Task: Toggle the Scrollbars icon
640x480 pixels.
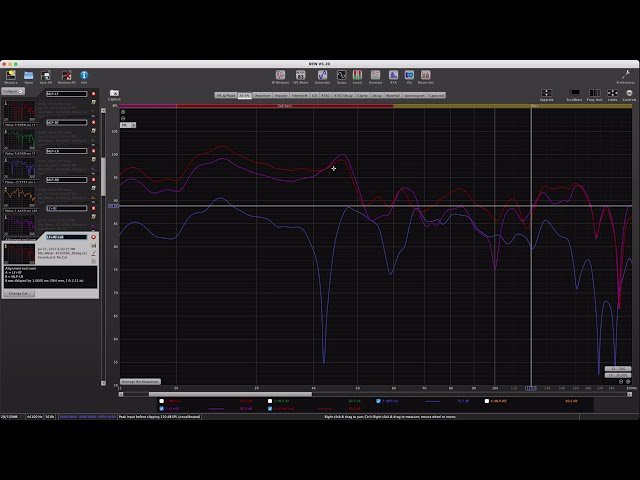Action: [x=574, y=93]
